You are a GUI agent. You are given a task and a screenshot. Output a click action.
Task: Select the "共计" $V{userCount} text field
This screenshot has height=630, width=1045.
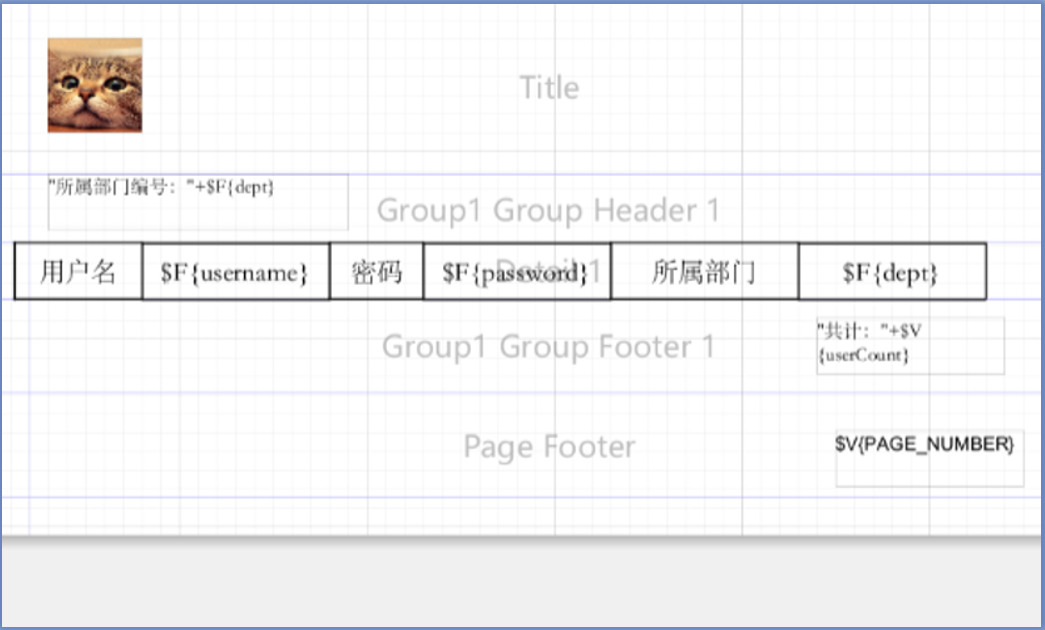coord(910,345)
